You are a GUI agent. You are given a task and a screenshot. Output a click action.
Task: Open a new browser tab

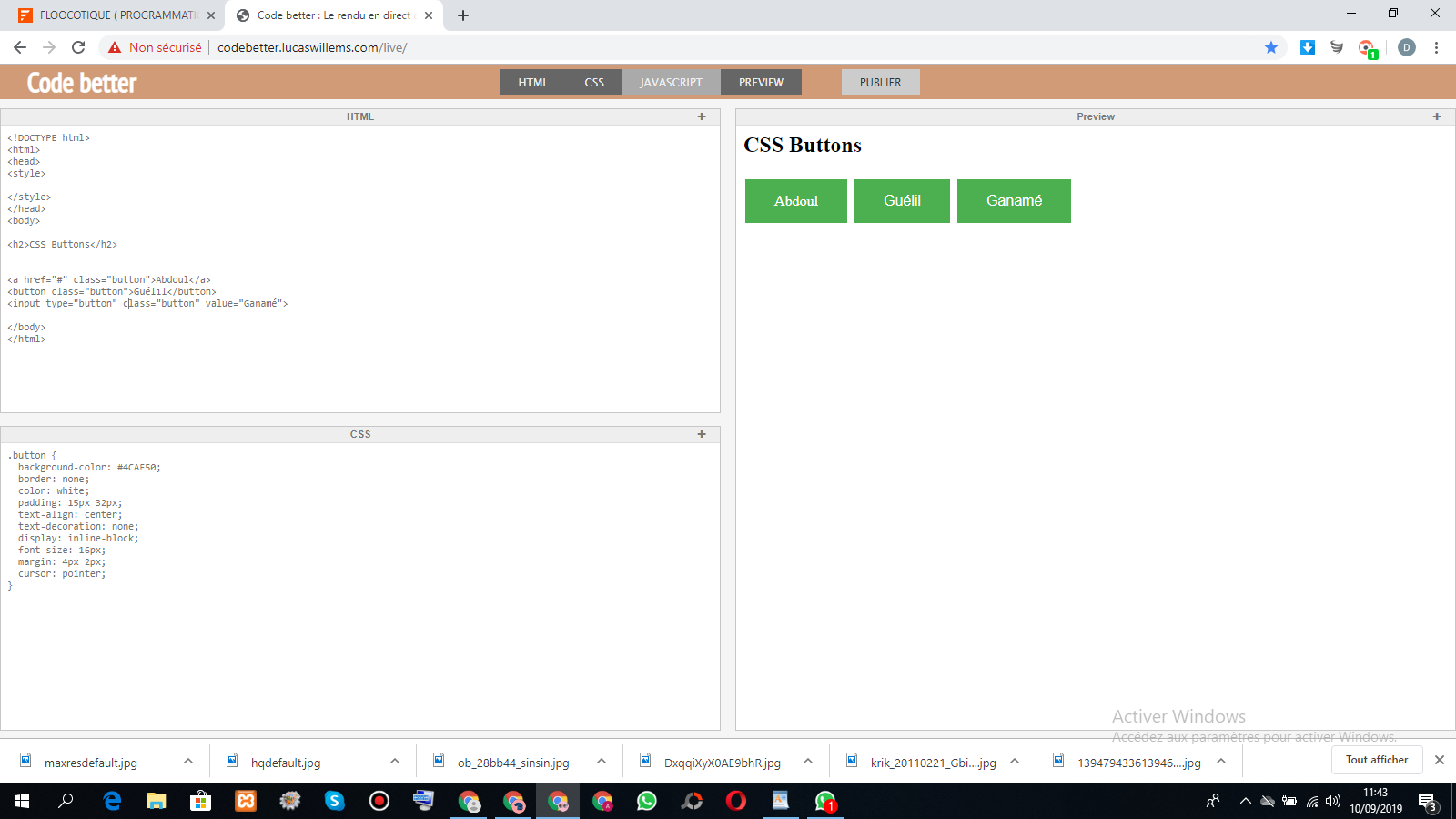pos(463,15)
